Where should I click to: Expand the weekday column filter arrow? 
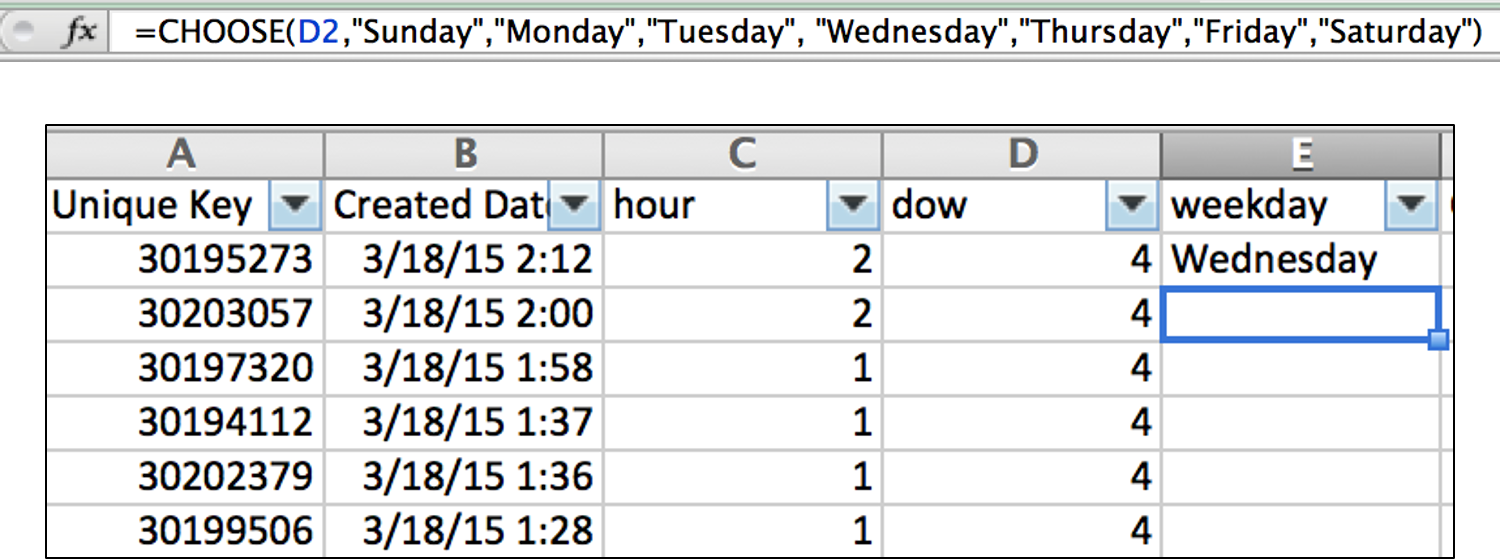[1410, 206]
